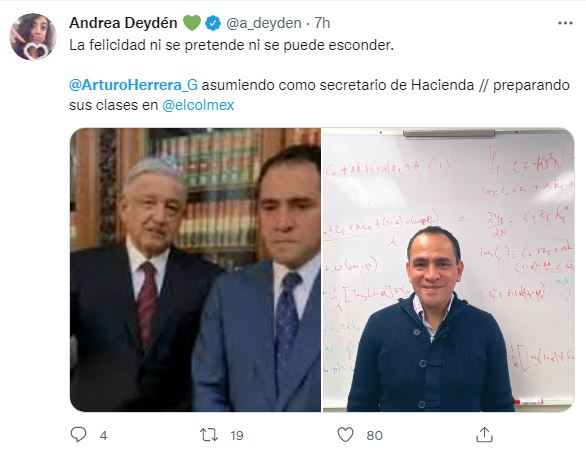The image size is (586, 454).
Task: Click the reply count 4
Action: (x=104, y=436)
